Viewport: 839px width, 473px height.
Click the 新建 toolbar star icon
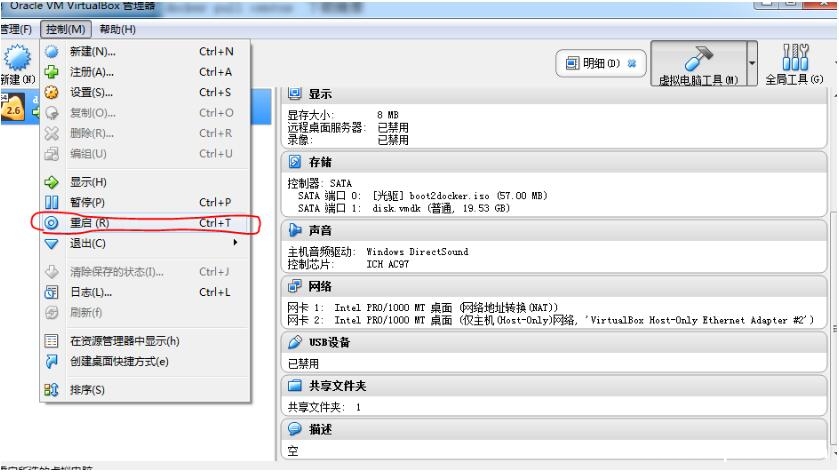[17, 58]
